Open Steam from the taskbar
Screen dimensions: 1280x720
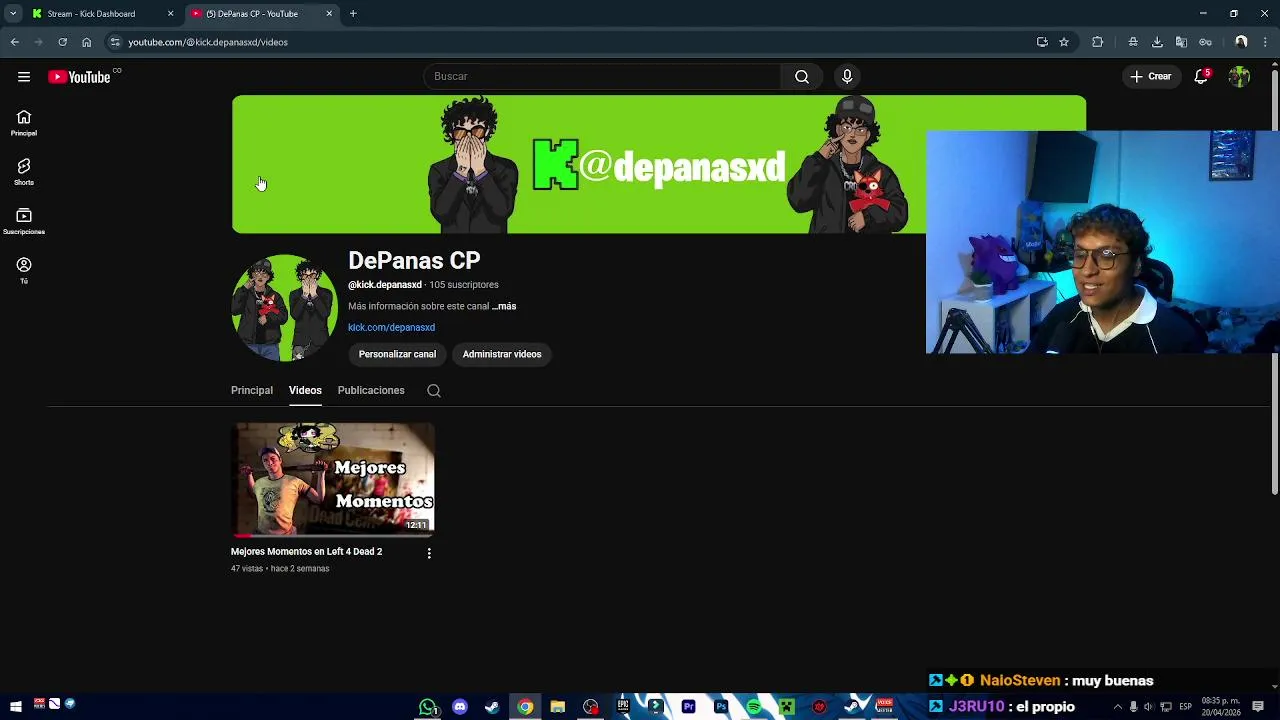492,707
